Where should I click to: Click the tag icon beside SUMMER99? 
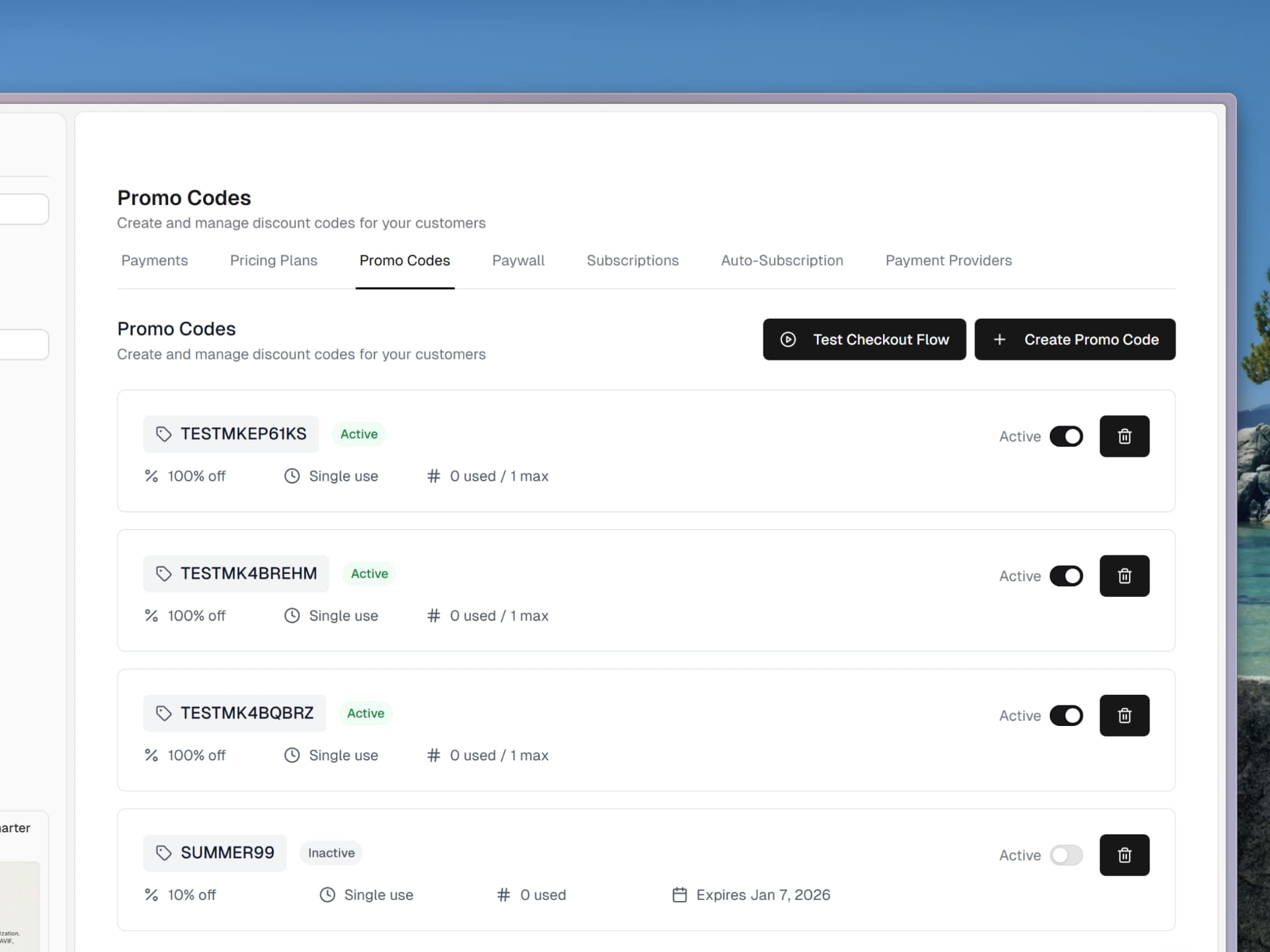163,853
